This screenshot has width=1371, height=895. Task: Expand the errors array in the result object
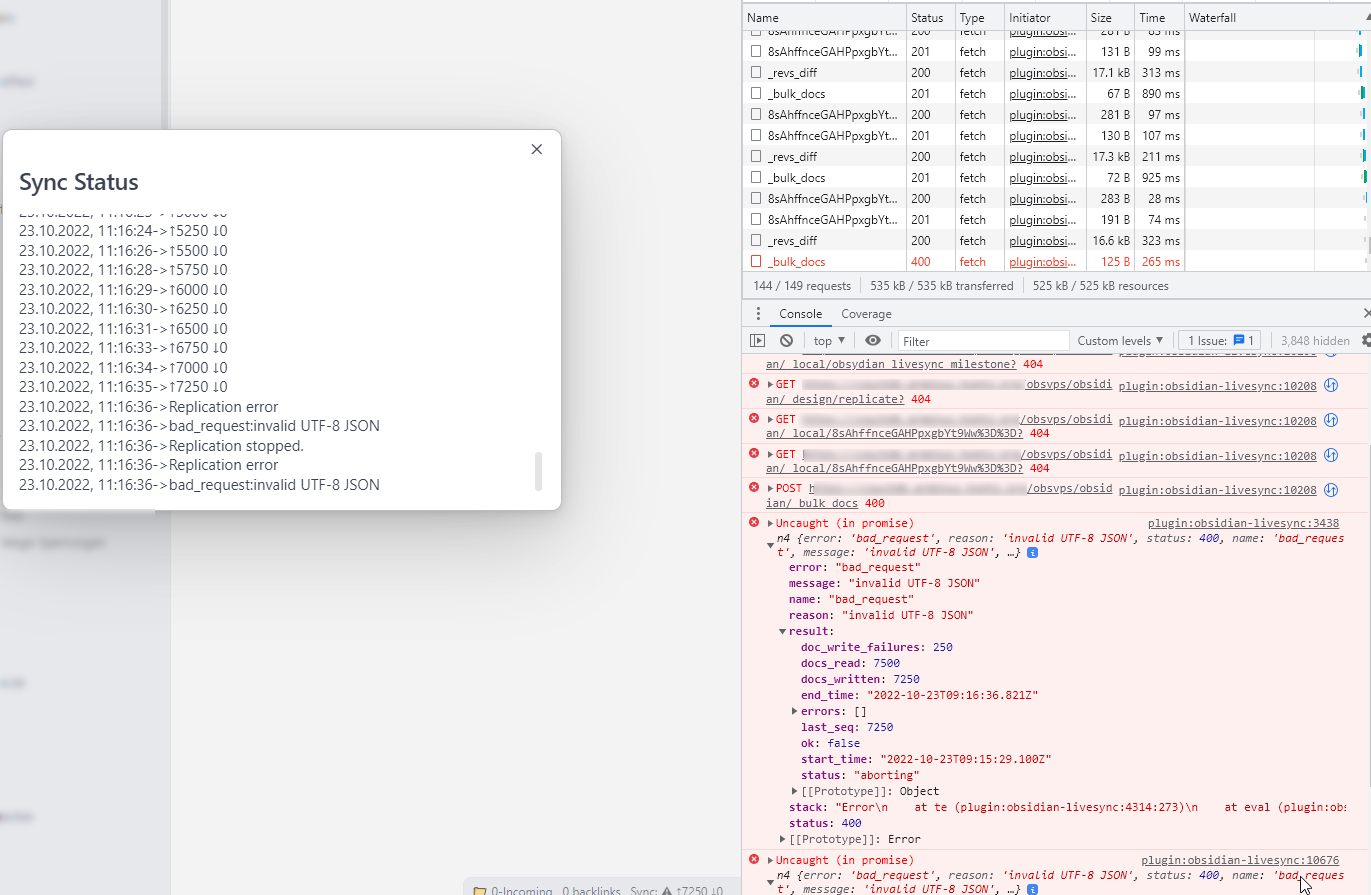[x=795, y=711]
